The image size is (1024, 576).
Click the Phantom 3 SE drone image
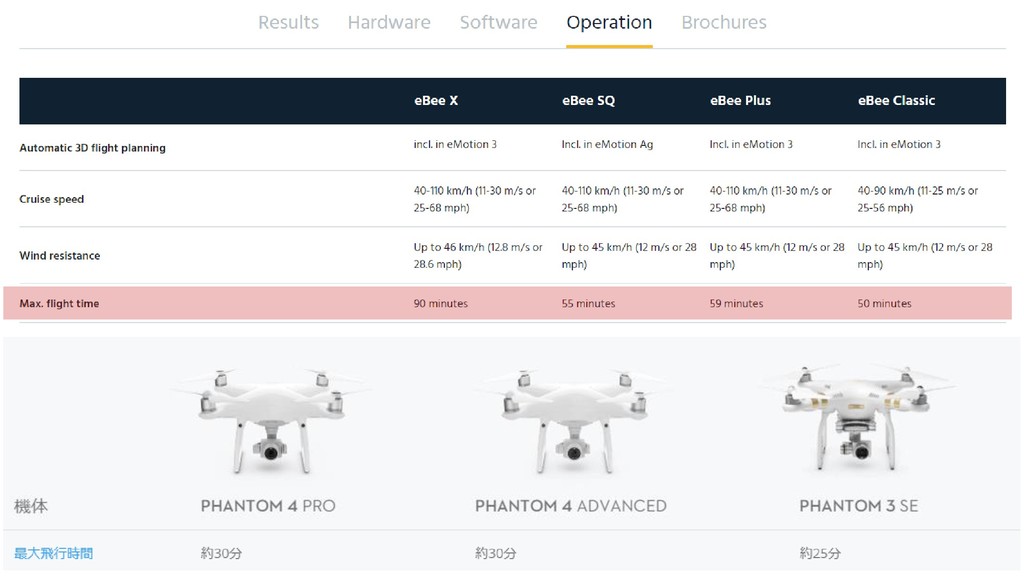(857, 412)
